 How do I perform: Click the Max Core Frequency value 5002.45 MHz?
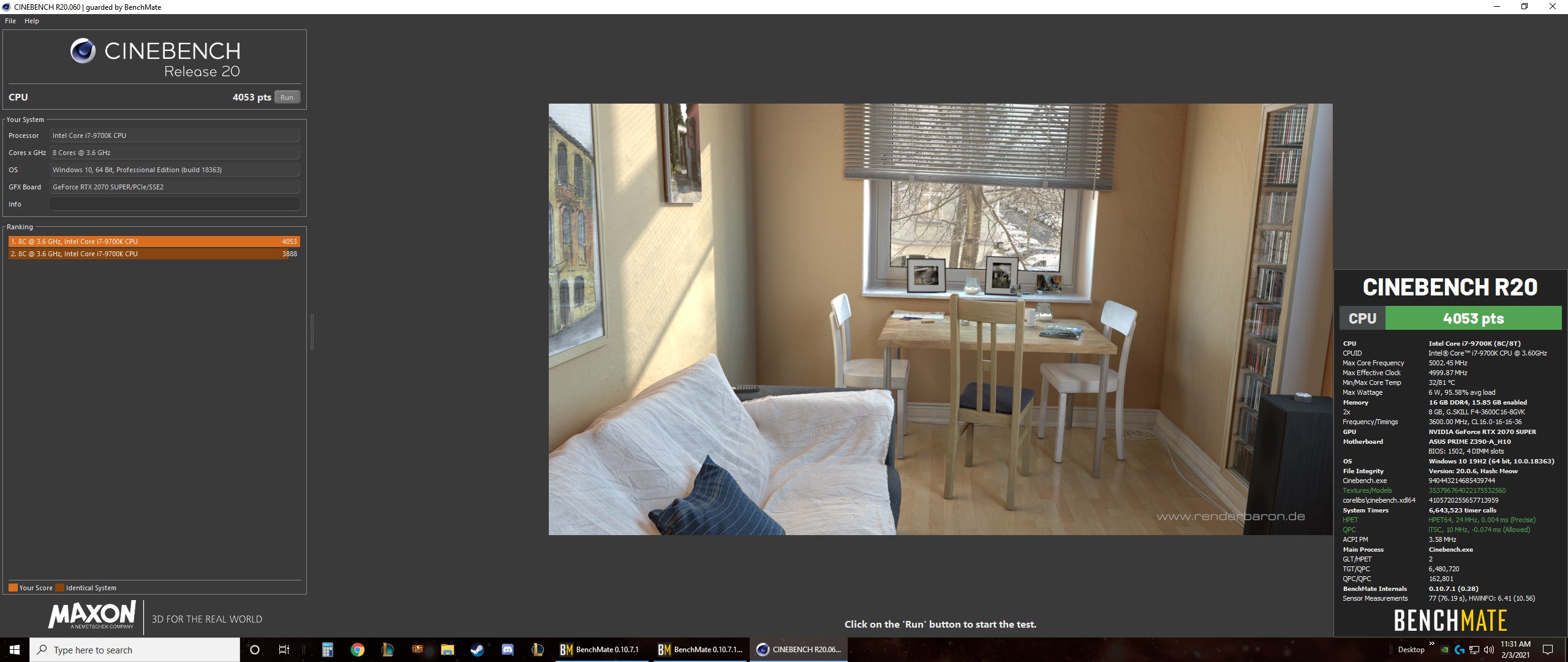(x=1448, y=363)
